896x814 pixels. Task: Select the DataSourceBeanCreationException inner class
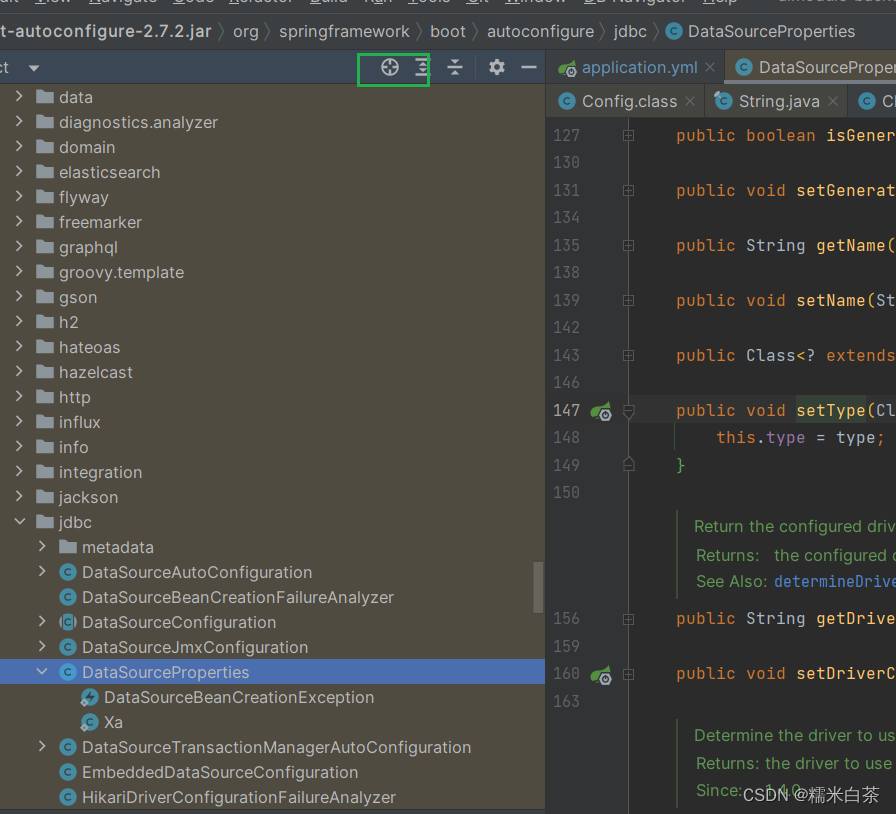(239, 697)
